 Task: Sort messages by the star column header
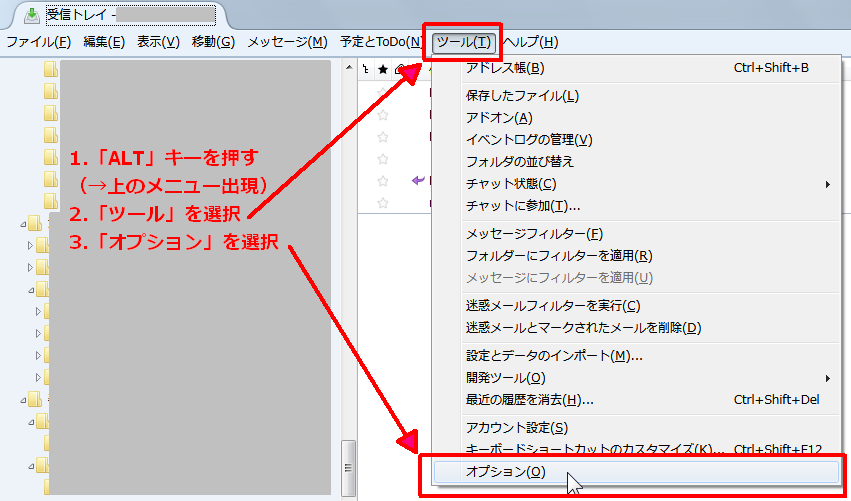(382, 69)
